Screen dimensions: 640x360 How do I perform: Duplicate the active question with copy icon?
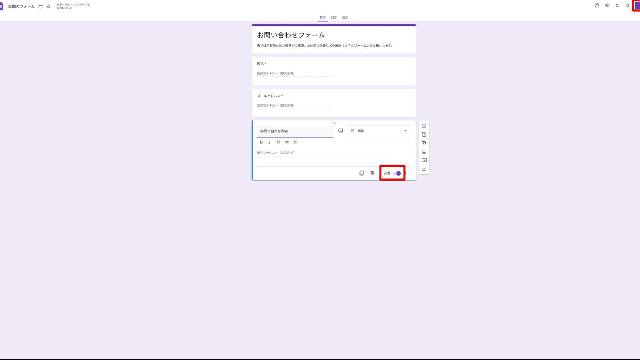point(361,173)
